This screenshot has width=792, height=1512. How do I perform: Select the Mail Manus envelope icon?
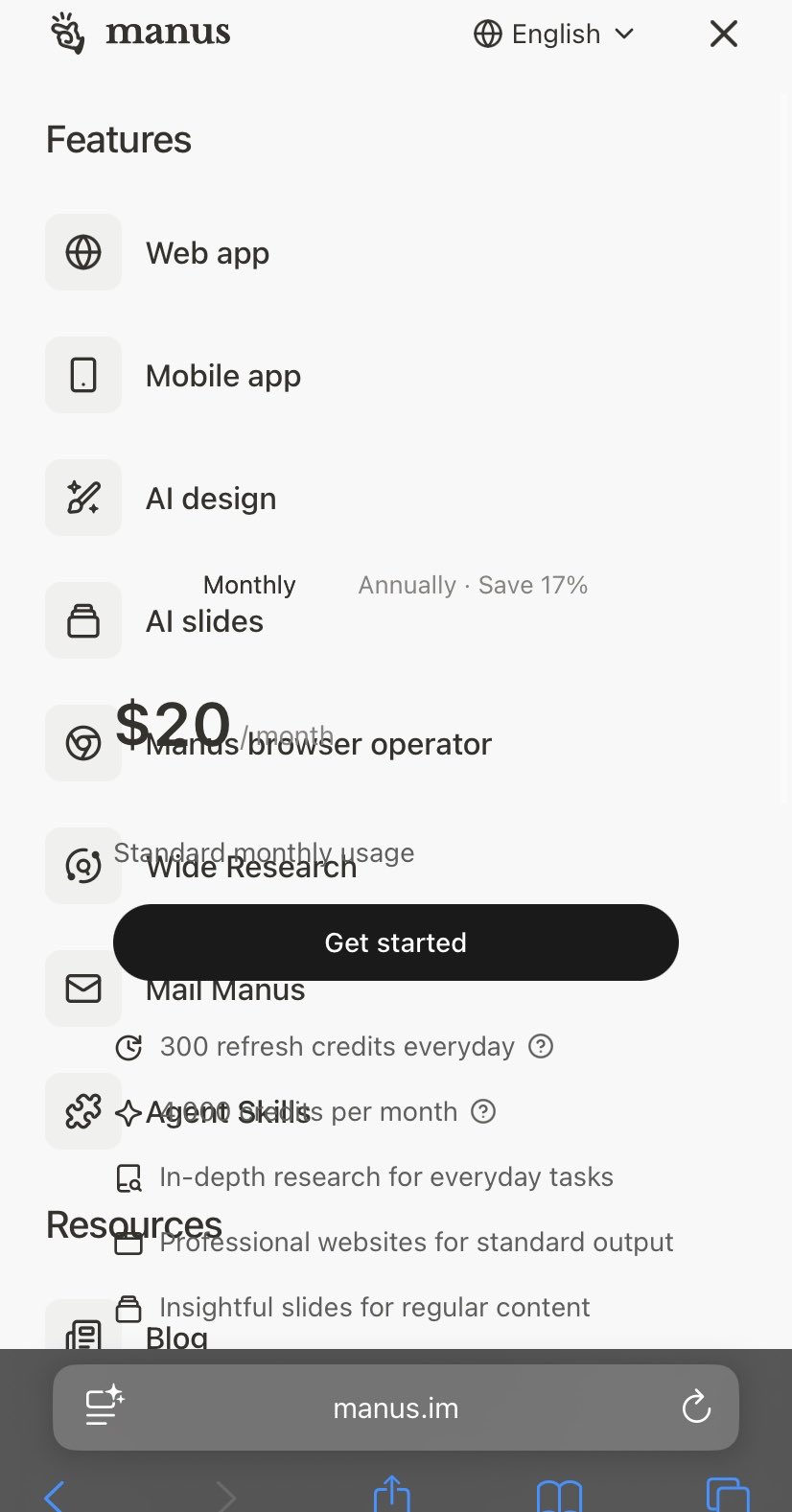click(x=83, y=989)
